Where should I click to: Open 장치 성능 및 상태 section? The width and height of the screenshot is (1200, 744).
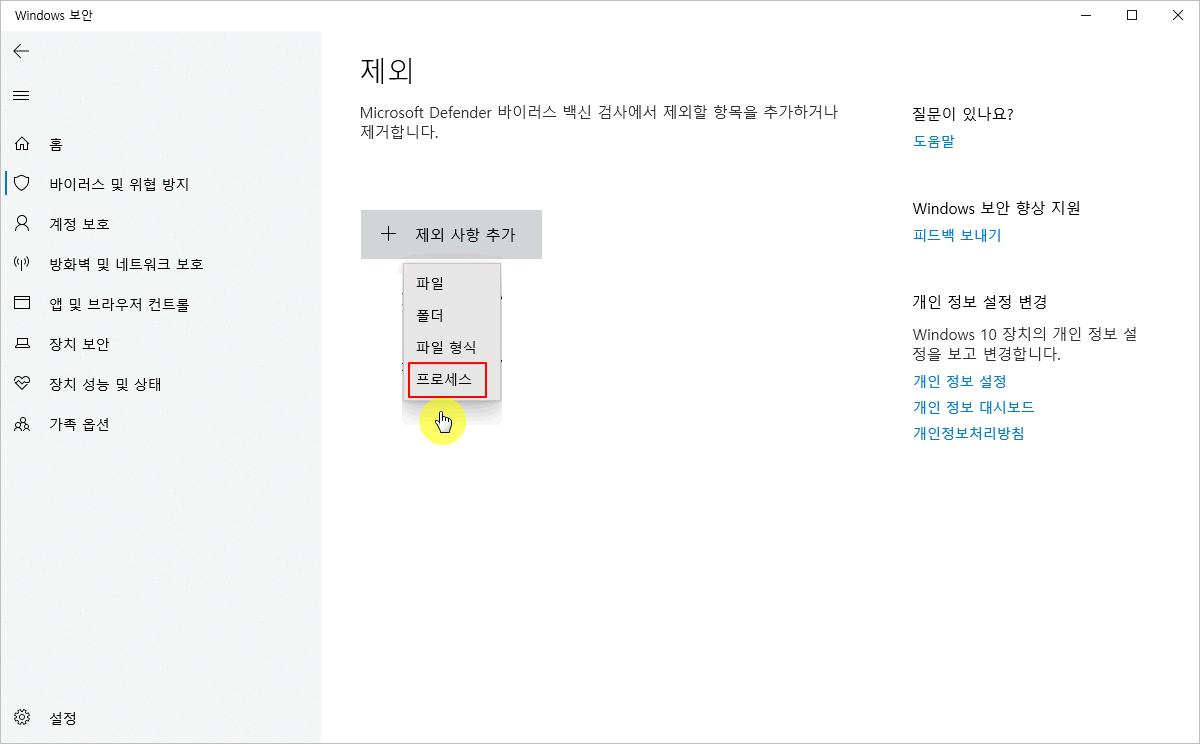pyautogui.click(x=160, y=384)
